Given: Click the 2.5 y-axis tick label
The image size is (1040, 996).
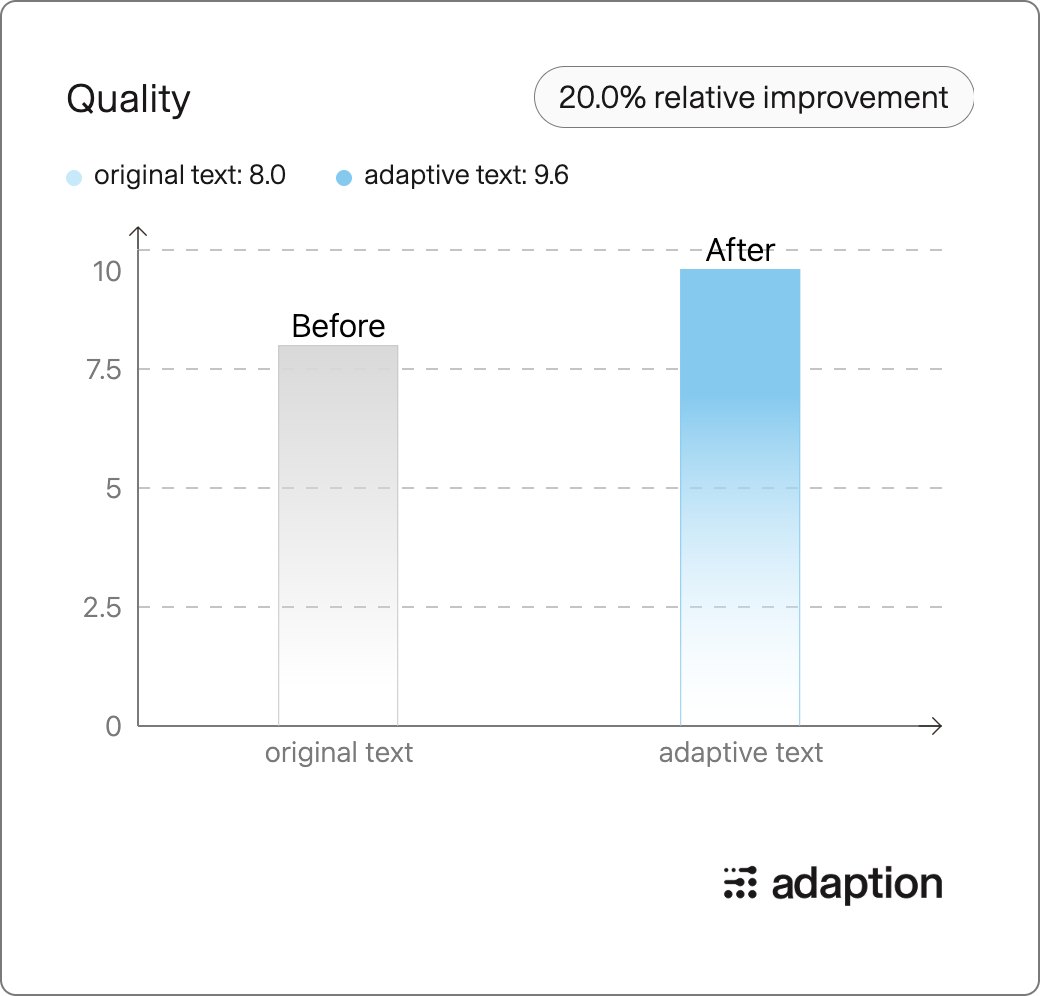Looking at the screenshot, I should pyautogui.click(x=102, y=607).
